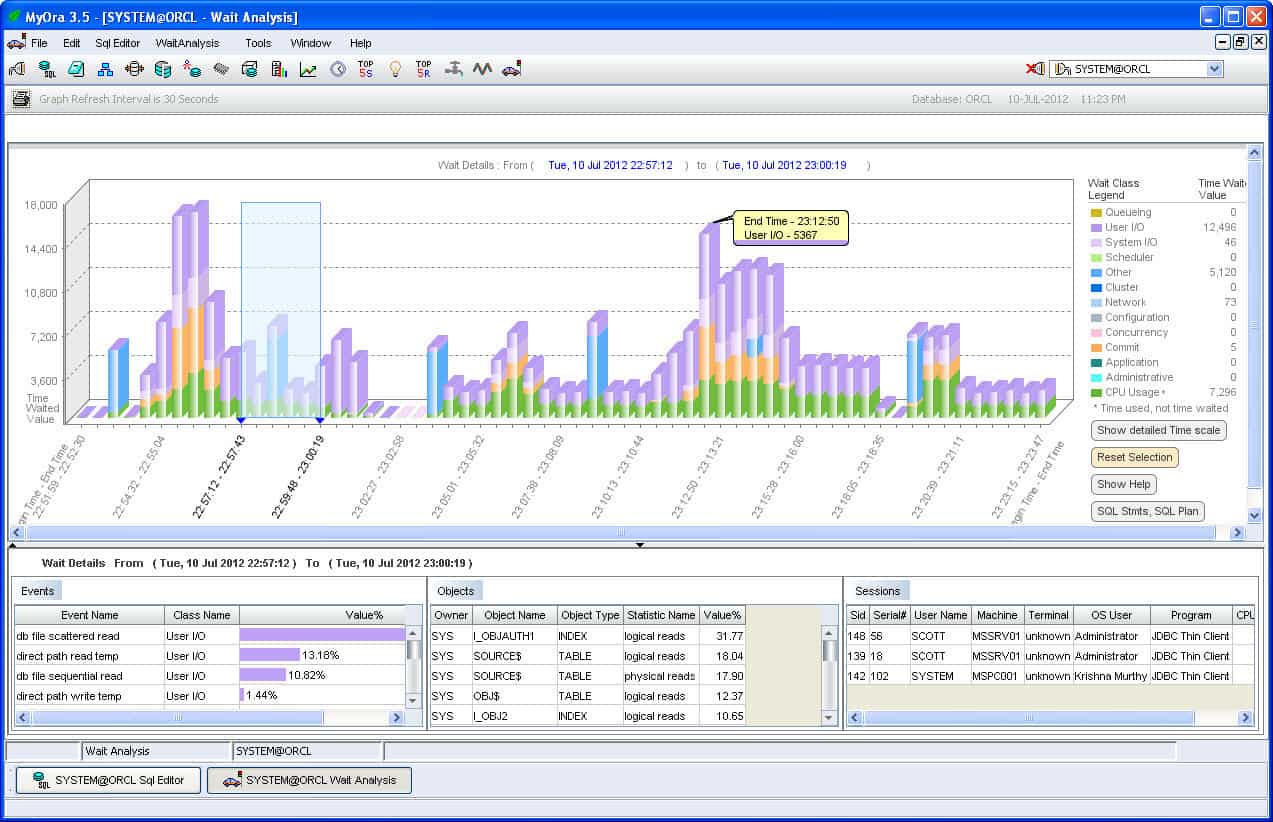Click the Reset Selection button
Screen dimensions: 1273x822
coord(1134,457)
